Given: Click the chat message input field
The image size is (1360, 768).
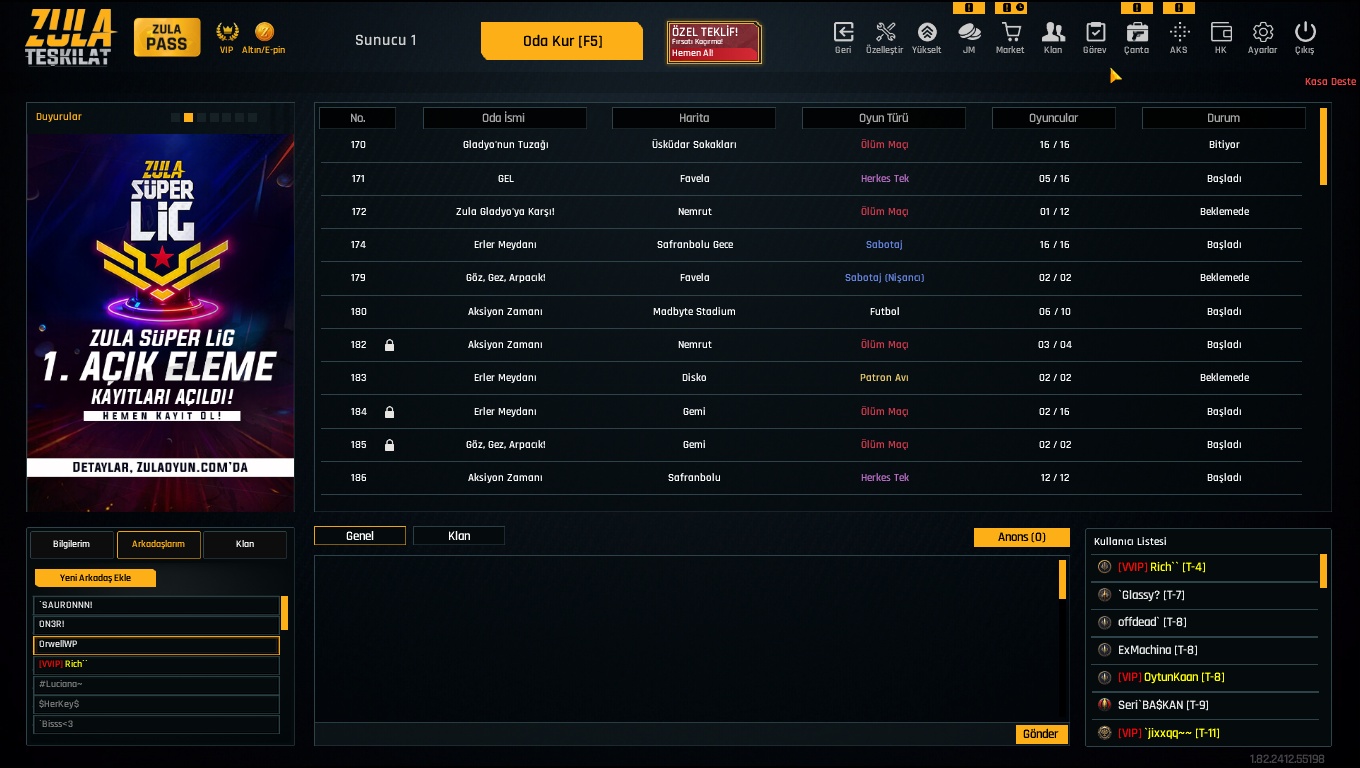Looking at the screenshot, I should pyautogui.click(x=664, y=734).
